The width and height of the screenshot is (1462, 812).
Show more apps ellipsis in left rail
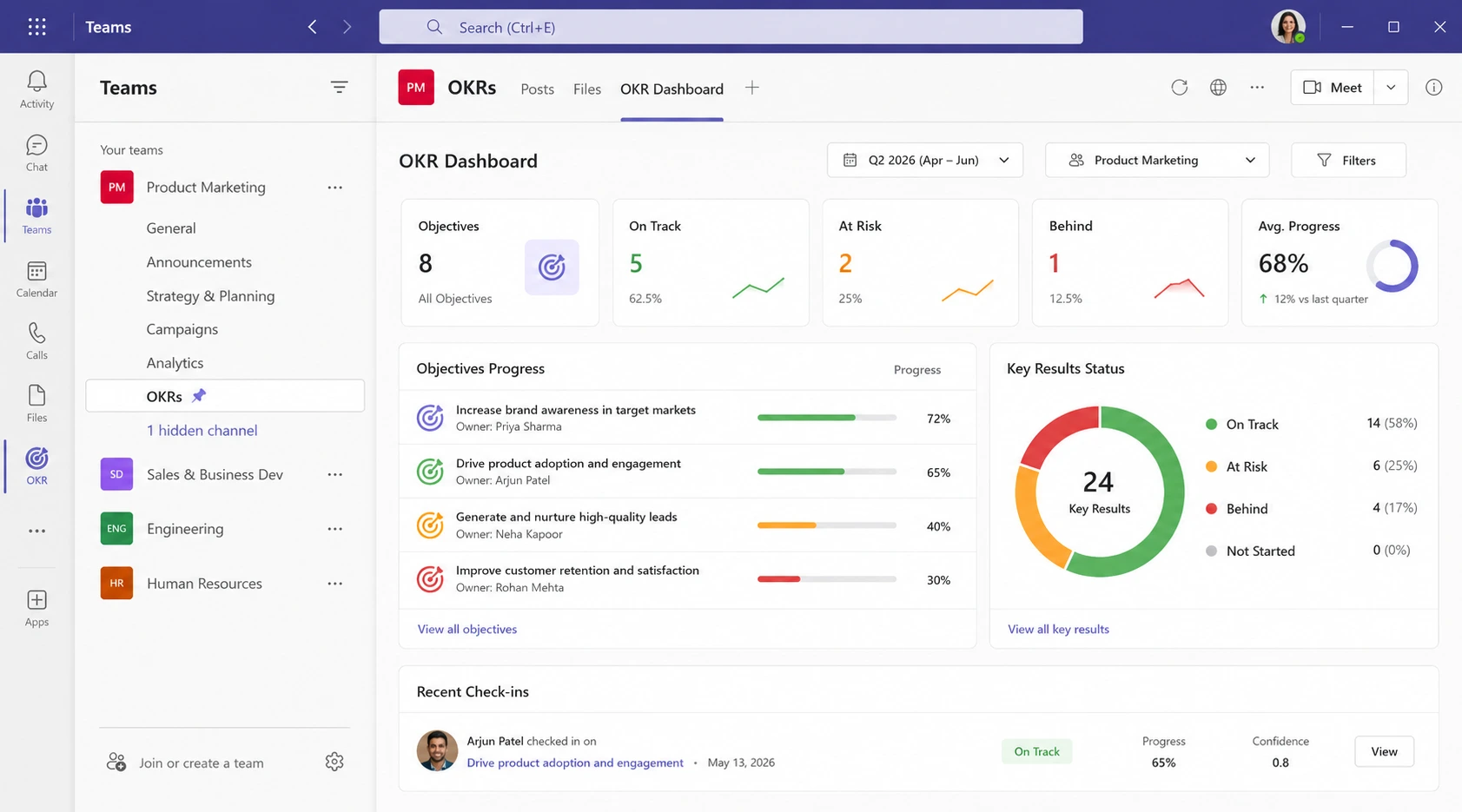[x=36, y=531]
